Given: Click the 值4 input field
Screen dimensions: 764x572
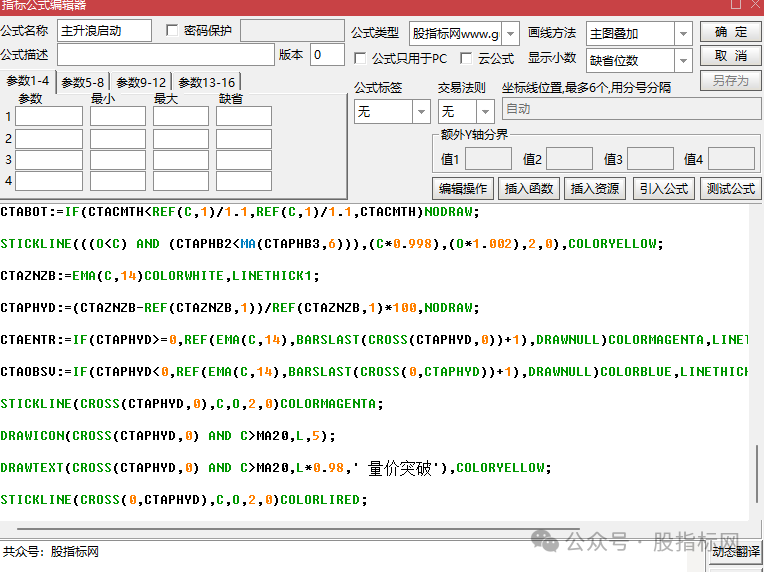Looking at the screenshot, I should 731,159.
